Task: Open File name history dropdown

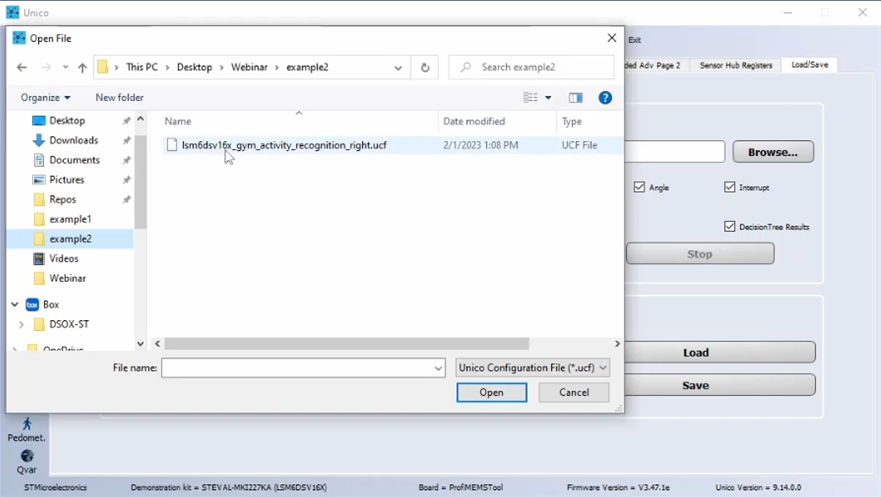Action: 438,368
